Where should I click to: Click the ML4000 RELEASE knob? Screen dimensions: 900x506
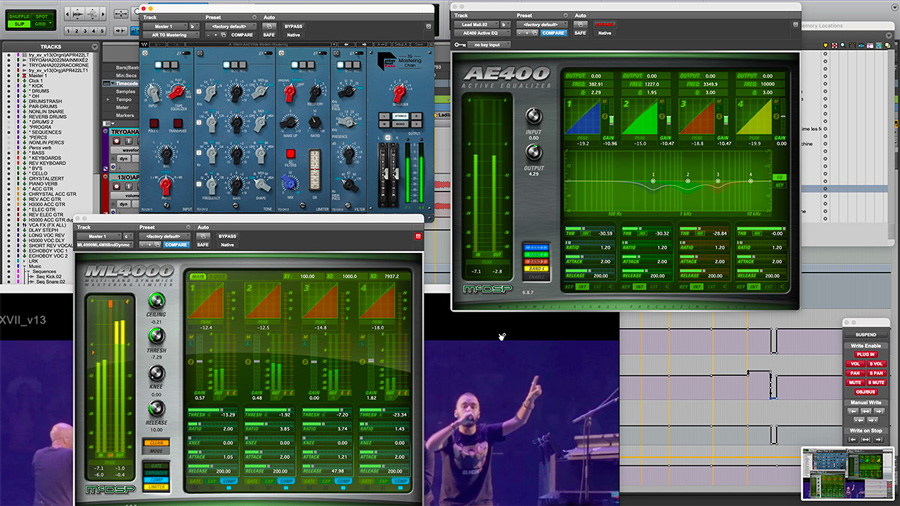tap(156, 408)
